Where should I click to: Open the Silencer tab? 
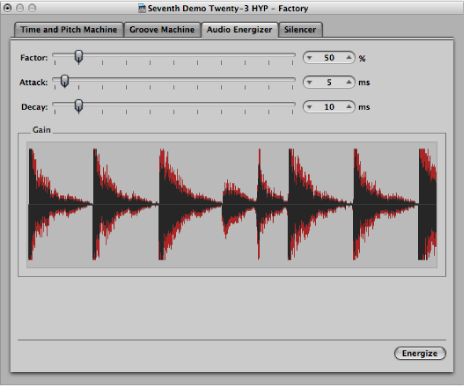(300, 30)
